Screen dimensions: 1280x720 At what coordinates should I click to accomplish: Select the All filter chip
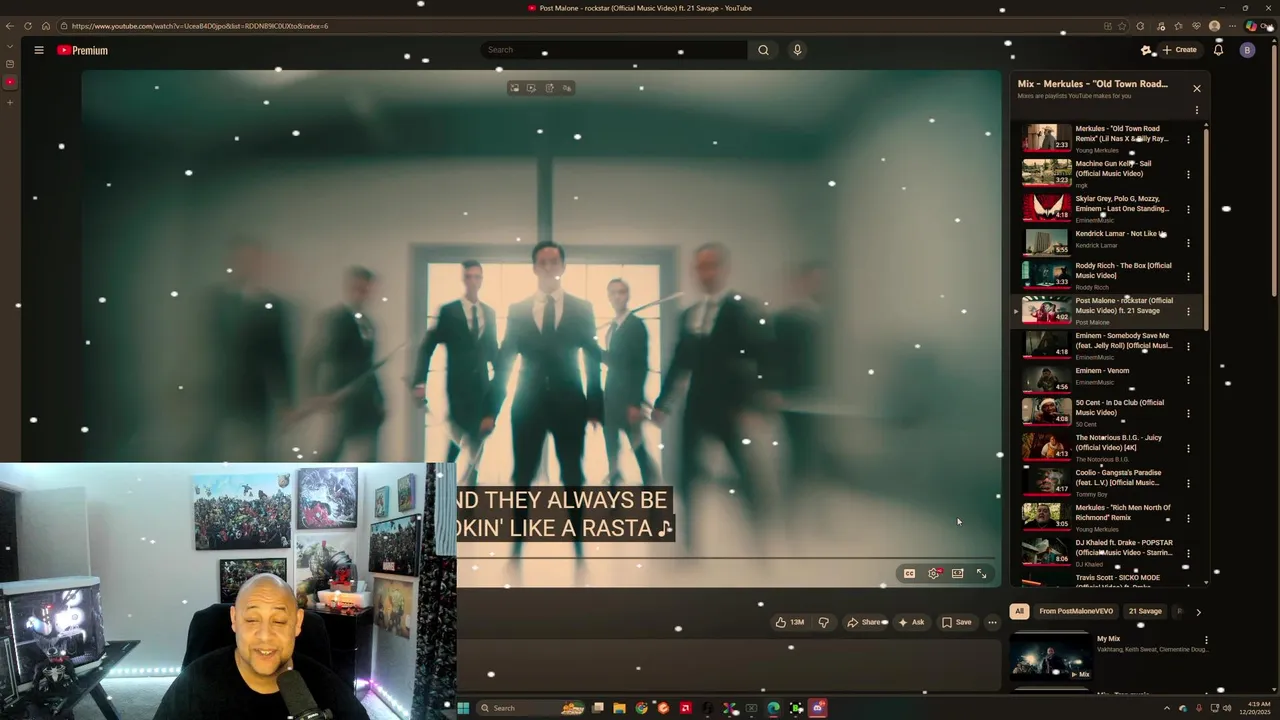[1019, 611]
